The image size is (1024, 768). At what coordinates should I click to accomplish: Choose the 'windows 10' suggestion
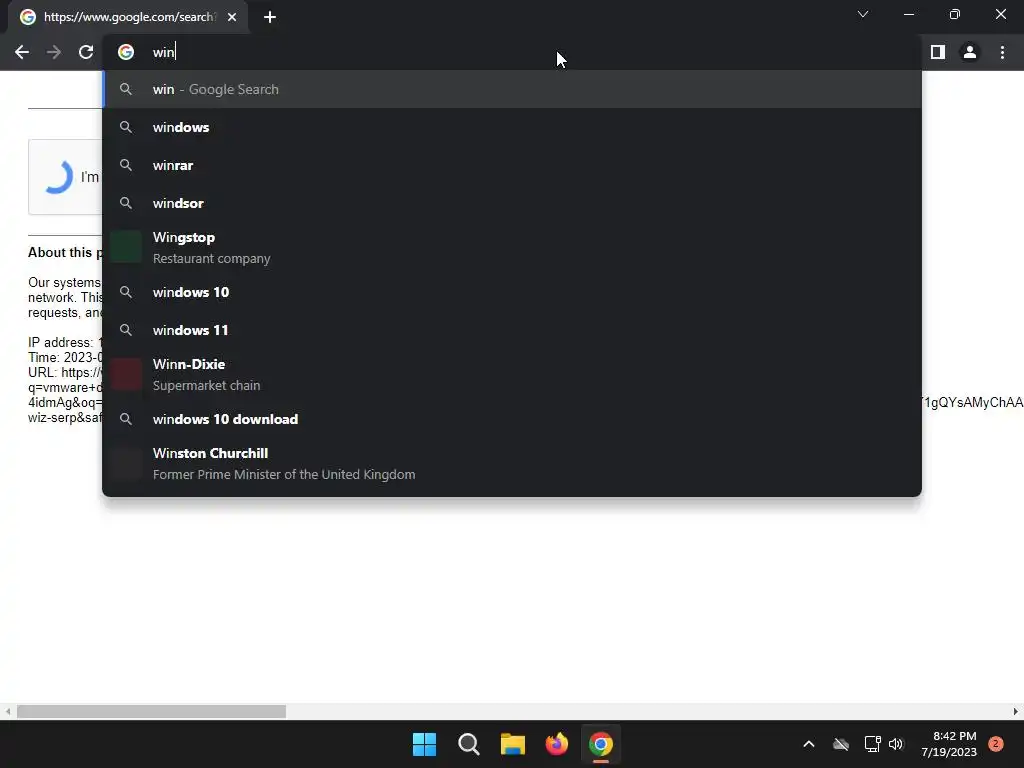click(x=512, y=292)
